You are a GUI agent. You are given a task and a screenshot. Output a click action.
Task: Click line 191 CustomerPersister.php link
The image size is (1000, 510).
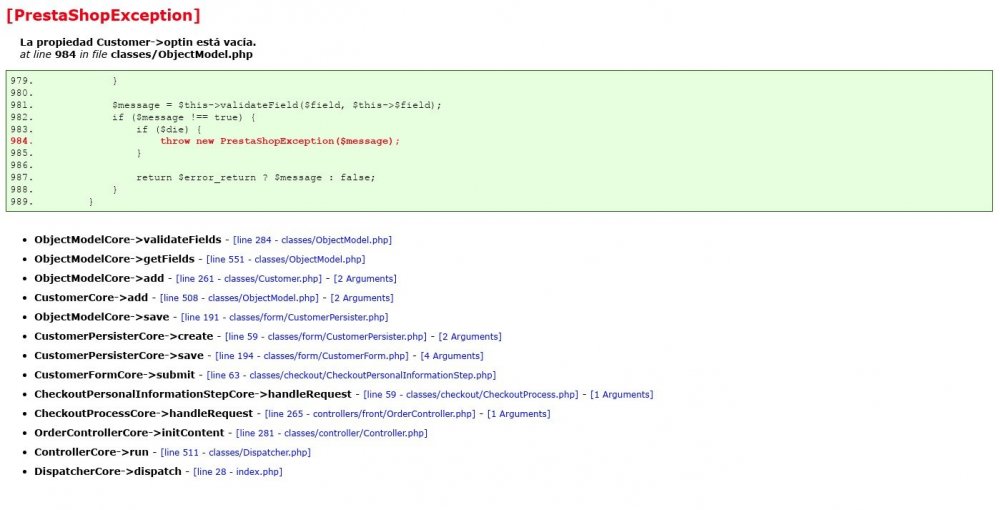[284, 317]
